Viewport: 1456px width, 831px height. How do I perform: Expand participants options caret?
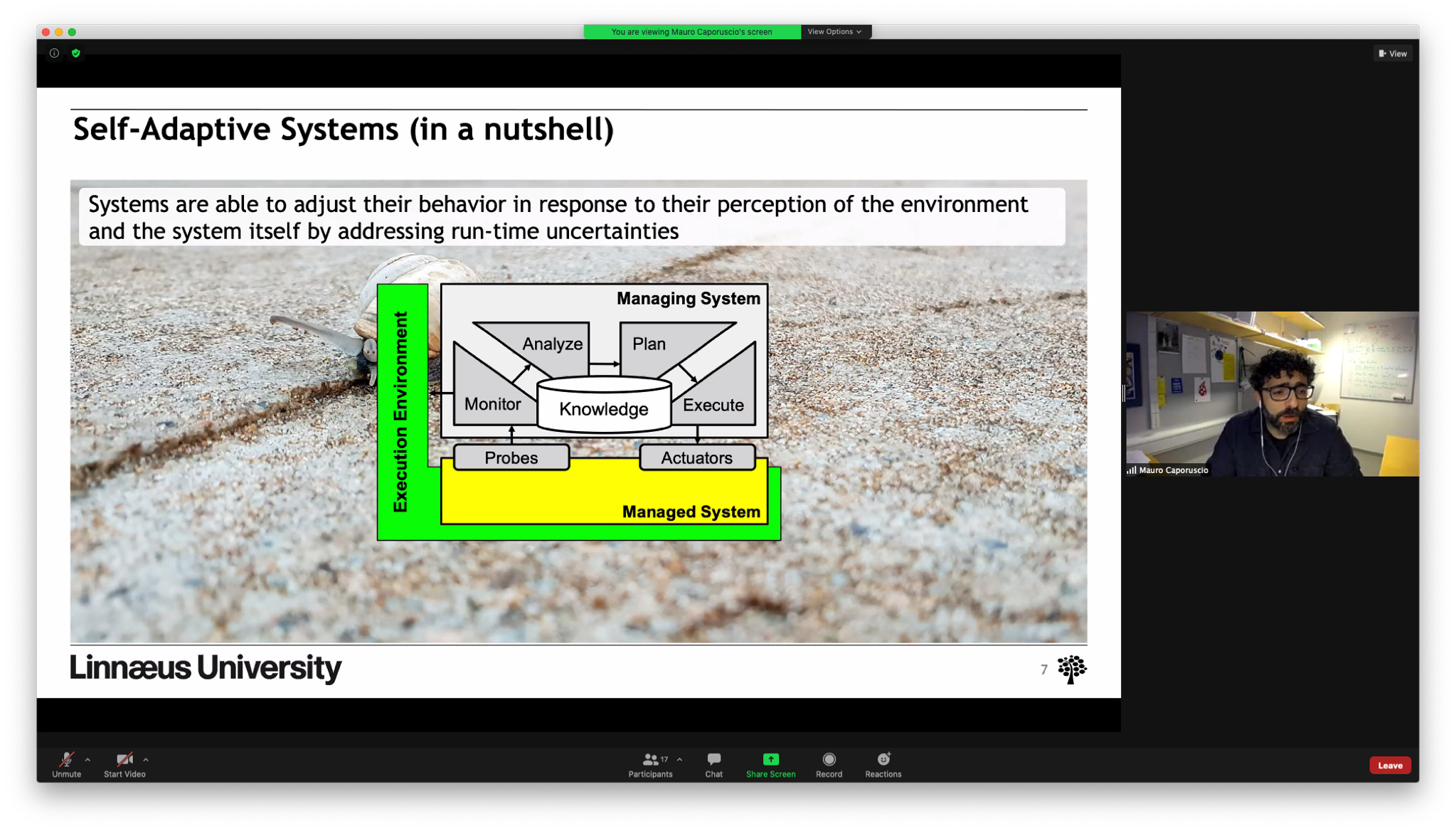(x=680, y=760)
